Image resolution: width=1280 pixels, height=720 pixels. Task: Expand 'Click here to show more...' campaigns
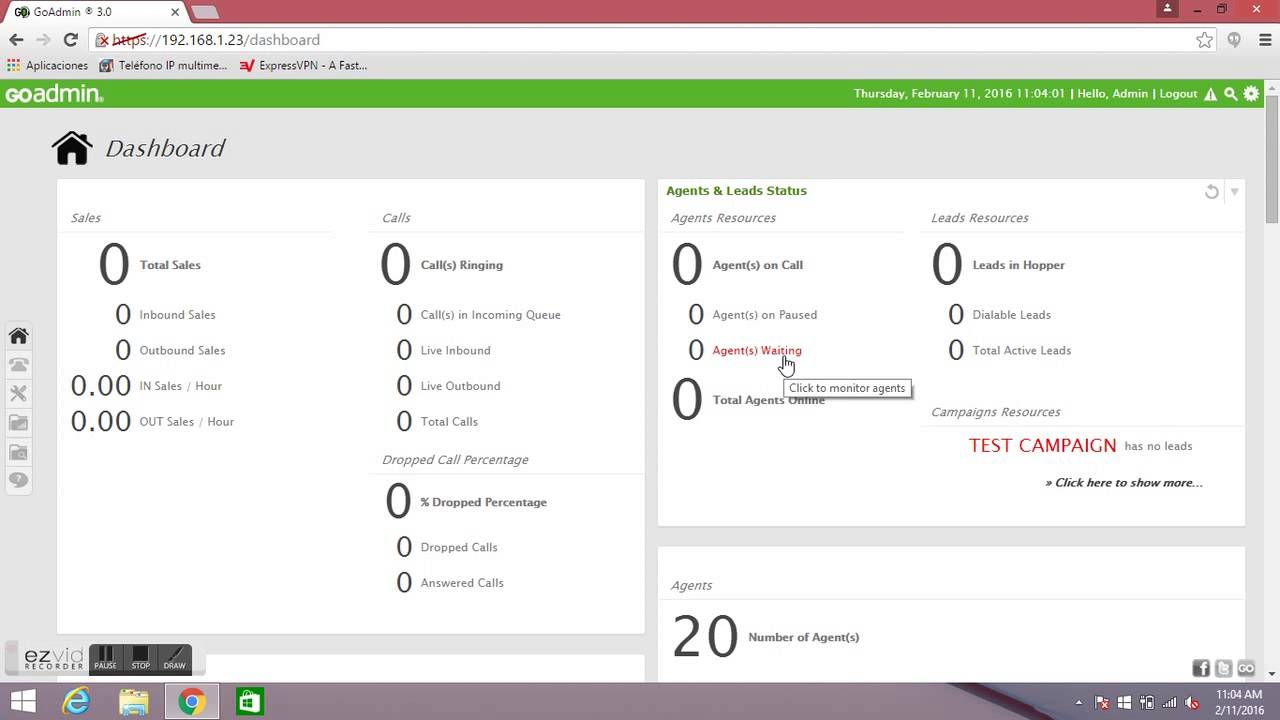1123,483
